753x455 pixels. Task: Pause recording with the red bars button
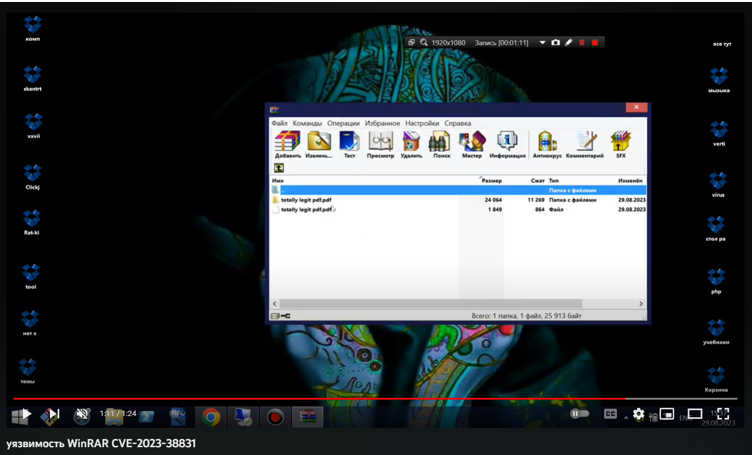(582, 42)
